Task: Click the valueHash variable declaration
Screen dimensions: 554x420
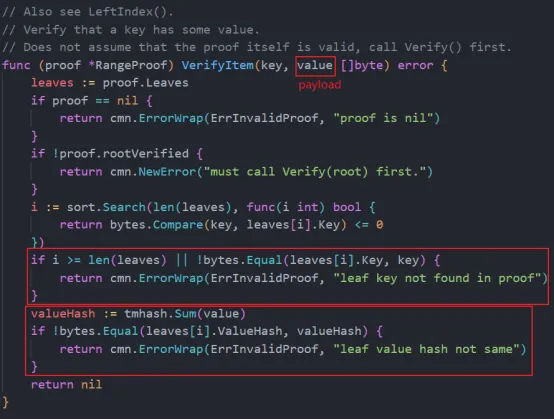Action: pyautogui.click(x=63, y=314)
